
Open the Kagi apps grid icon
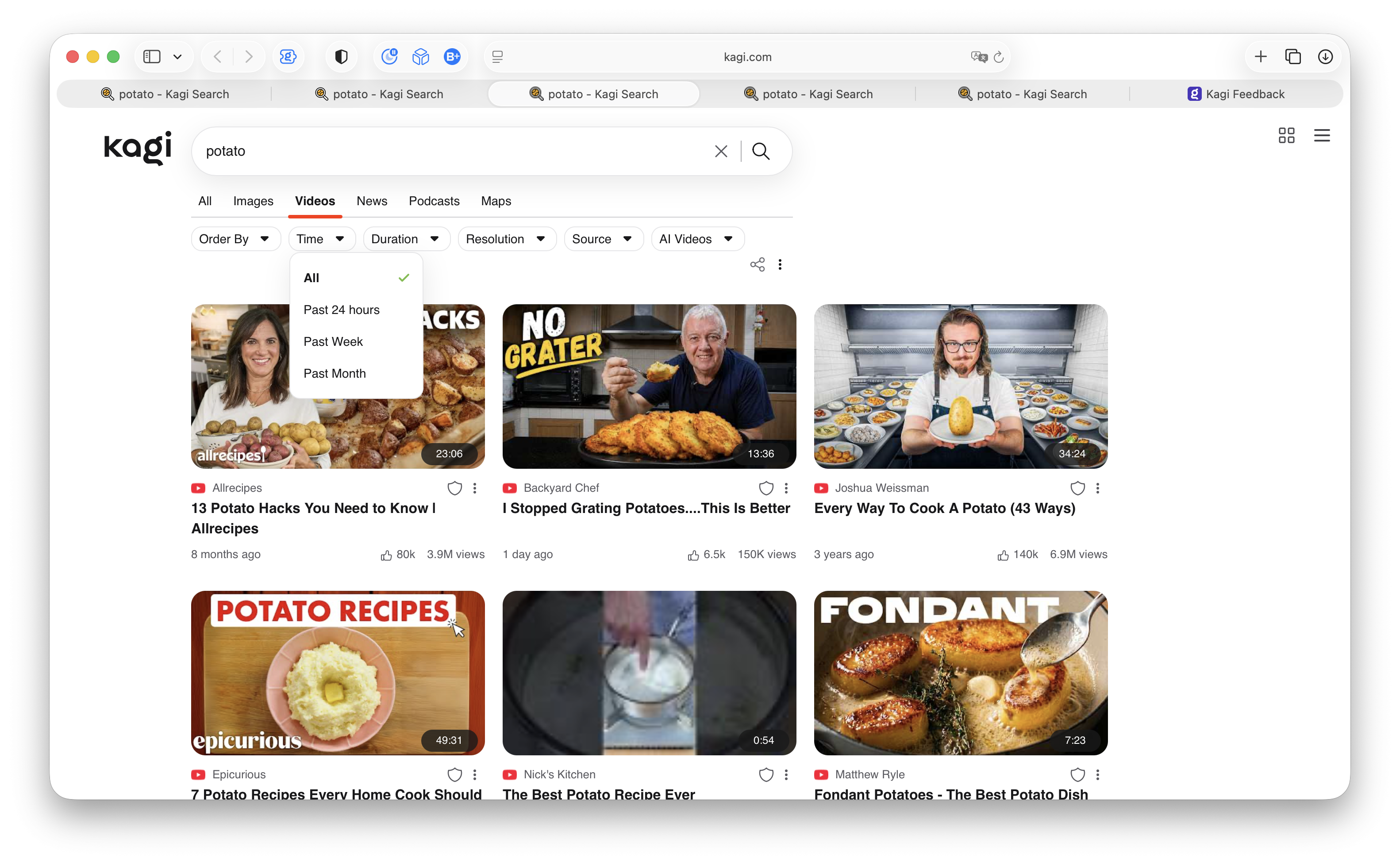pos(1286,135)
